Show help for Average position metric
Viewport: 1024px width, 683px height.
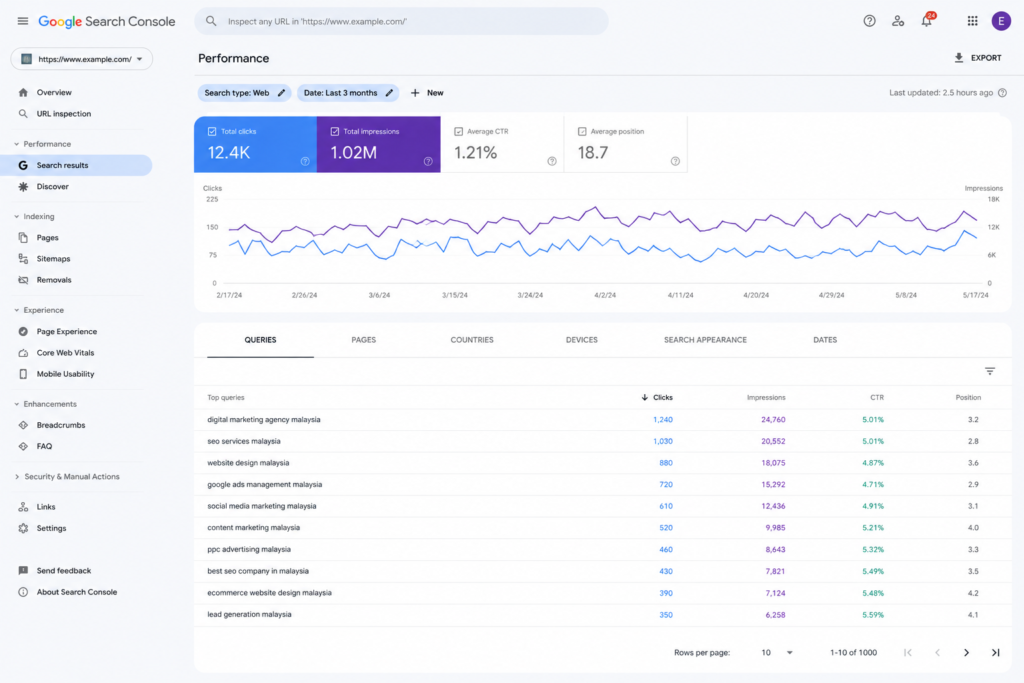675,161
